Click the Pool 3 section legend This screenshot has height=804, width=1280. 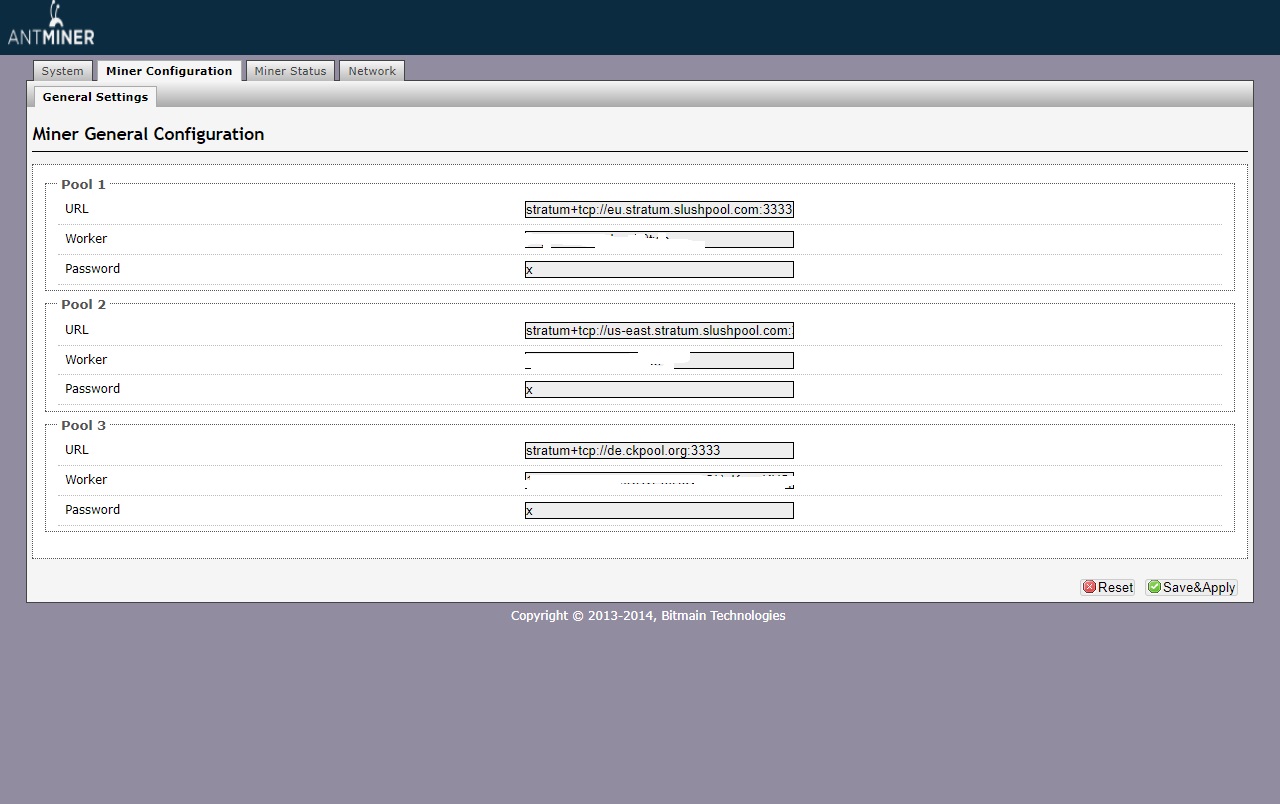pos(83,425)
